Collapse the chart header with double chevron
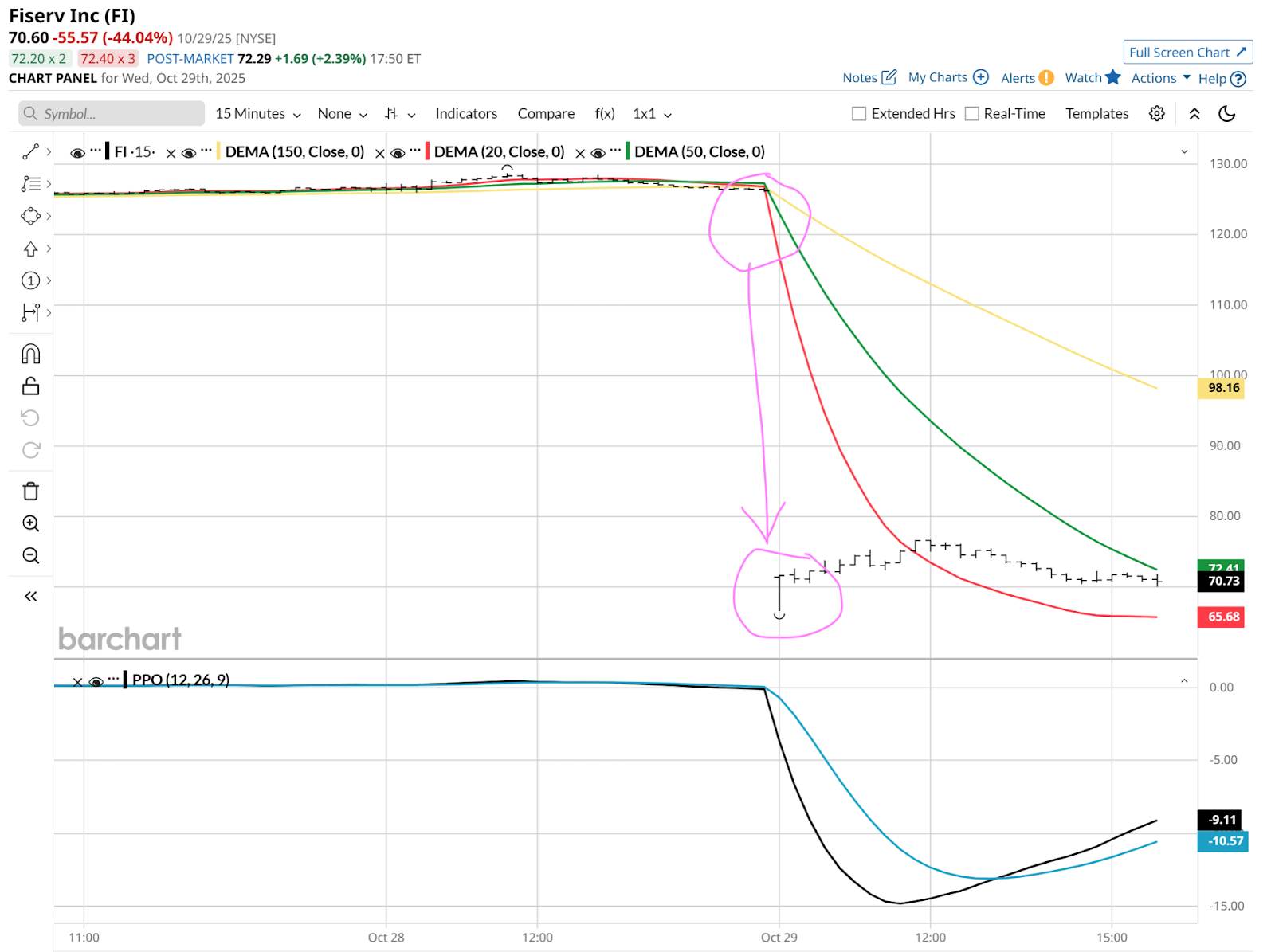This screenshot has height=952, width=1275. click(1195, 114)
